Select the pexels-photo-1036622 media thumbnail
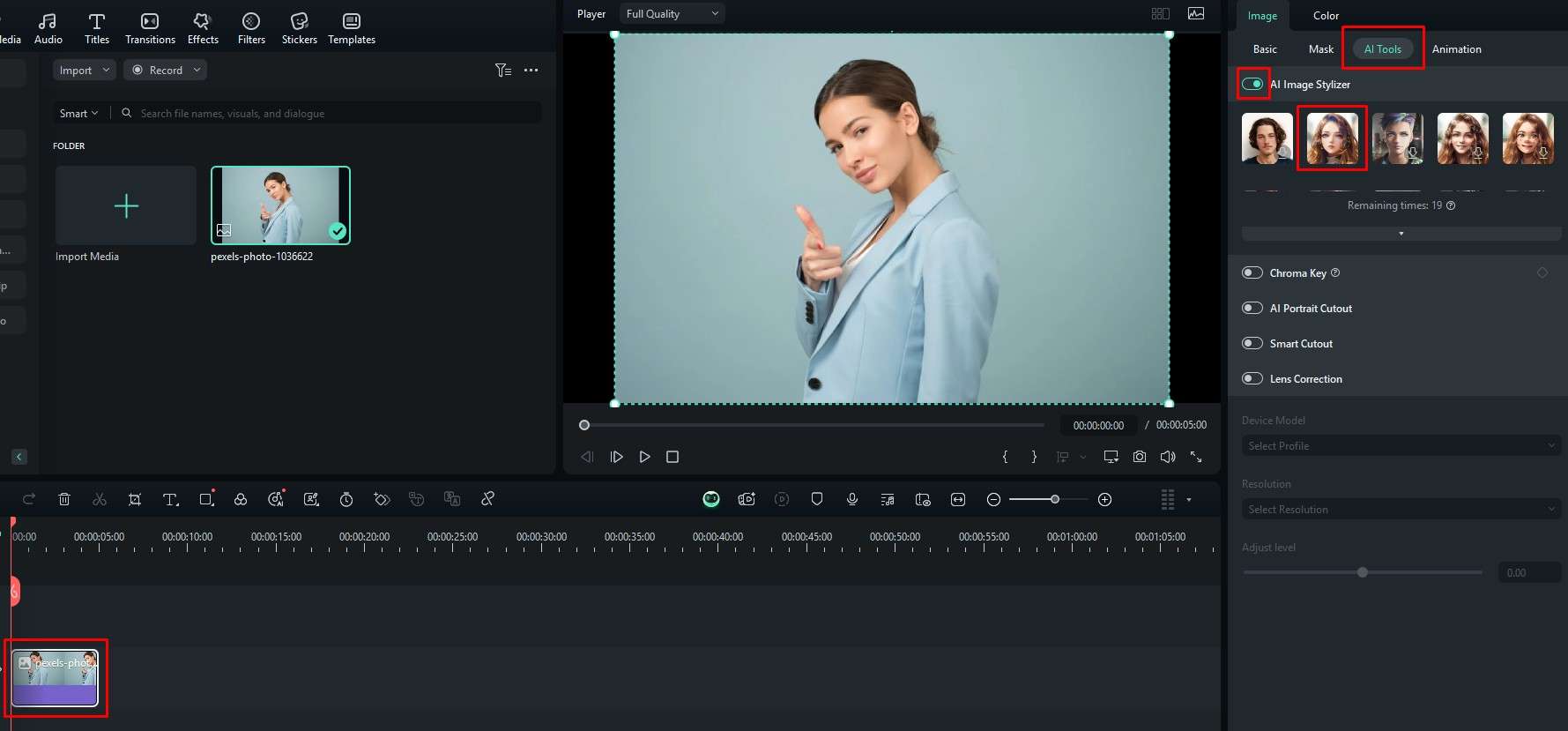 pos(280,205)
